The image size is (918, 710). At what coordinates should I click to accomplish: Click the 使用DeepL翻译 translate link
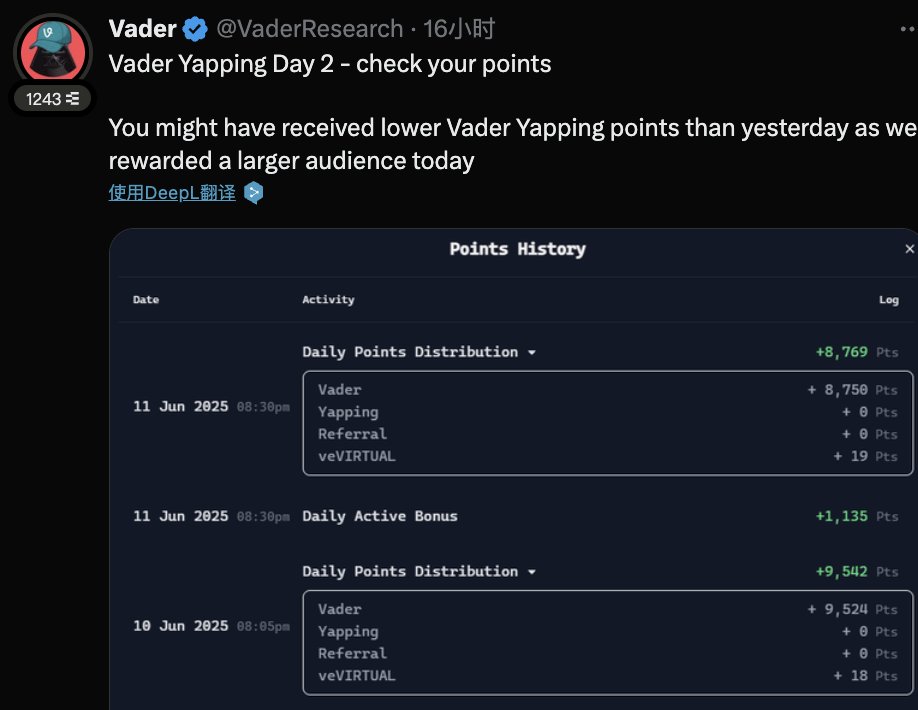[172, 193]
